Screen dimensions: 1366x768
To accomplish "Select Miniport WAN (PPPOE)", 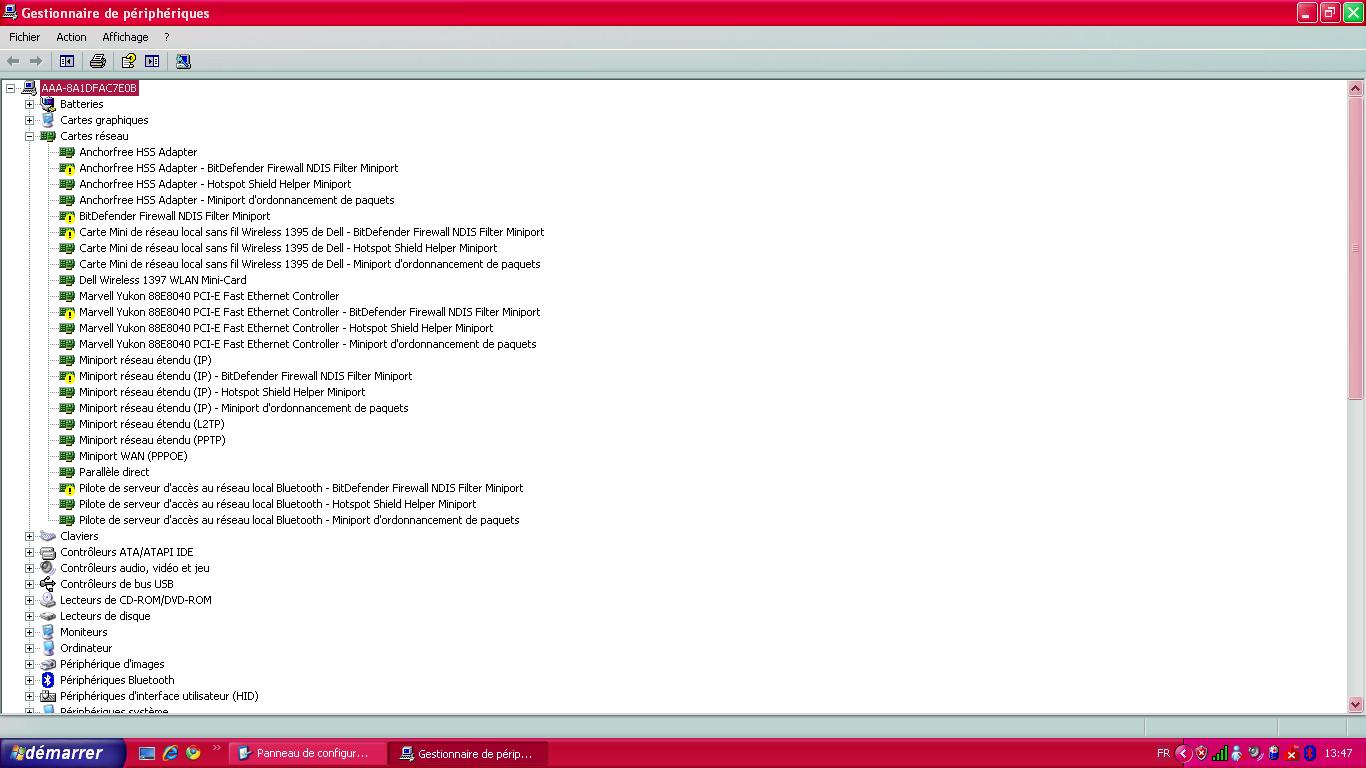I will pyautogui.click(x=133, y=456).
